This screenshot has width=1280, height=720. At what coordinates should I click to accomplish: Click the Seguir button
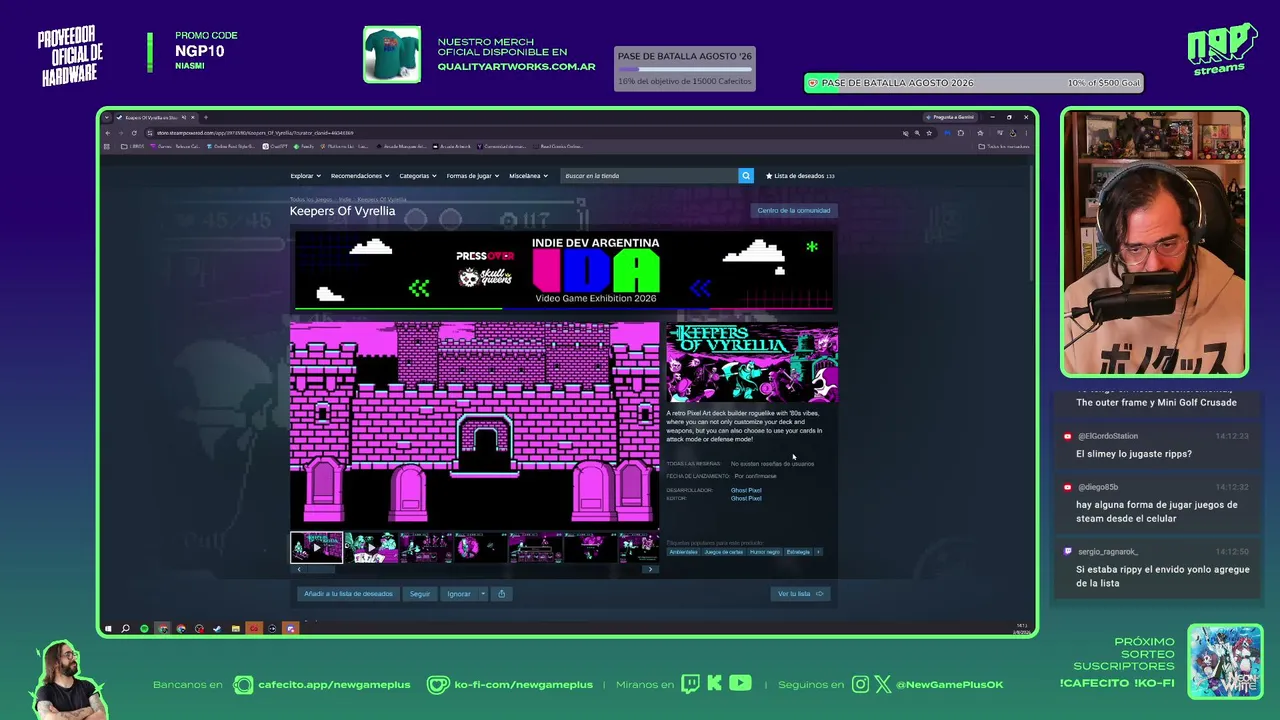420,594
